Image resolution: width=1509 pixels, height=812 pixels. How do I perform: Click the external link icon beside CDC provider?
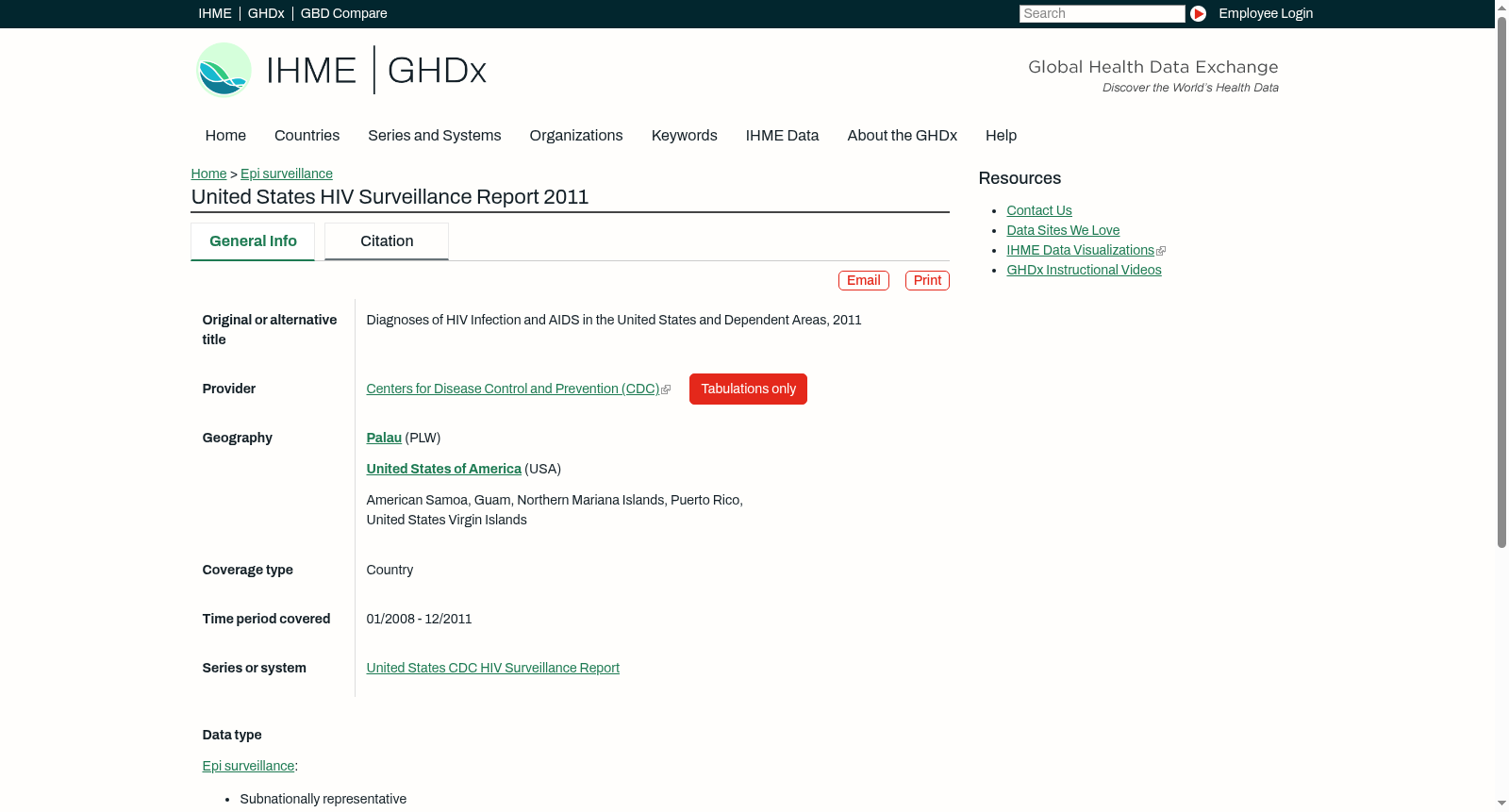pyautogui.click(x=666, y=389)
